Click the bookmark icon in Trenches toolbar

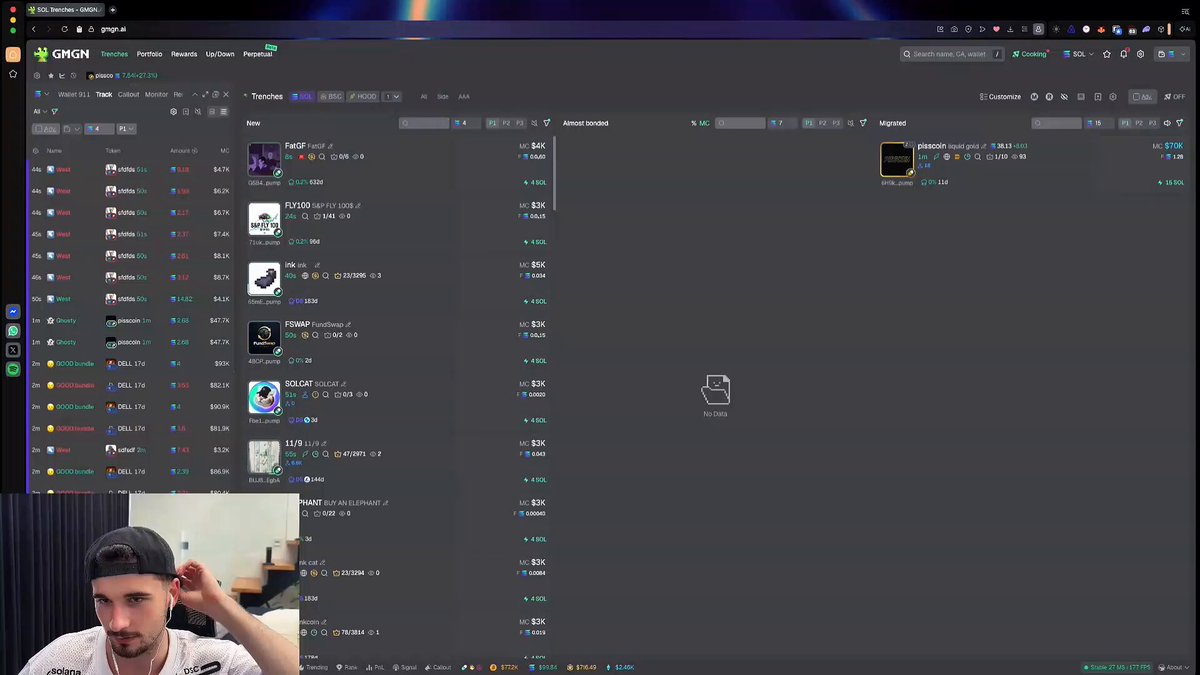[x=1097, y=97]
